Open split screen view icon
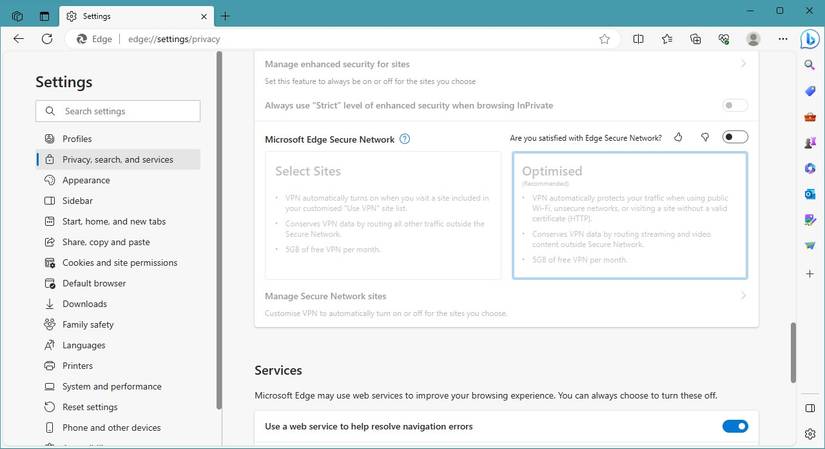 coord(638,39)
